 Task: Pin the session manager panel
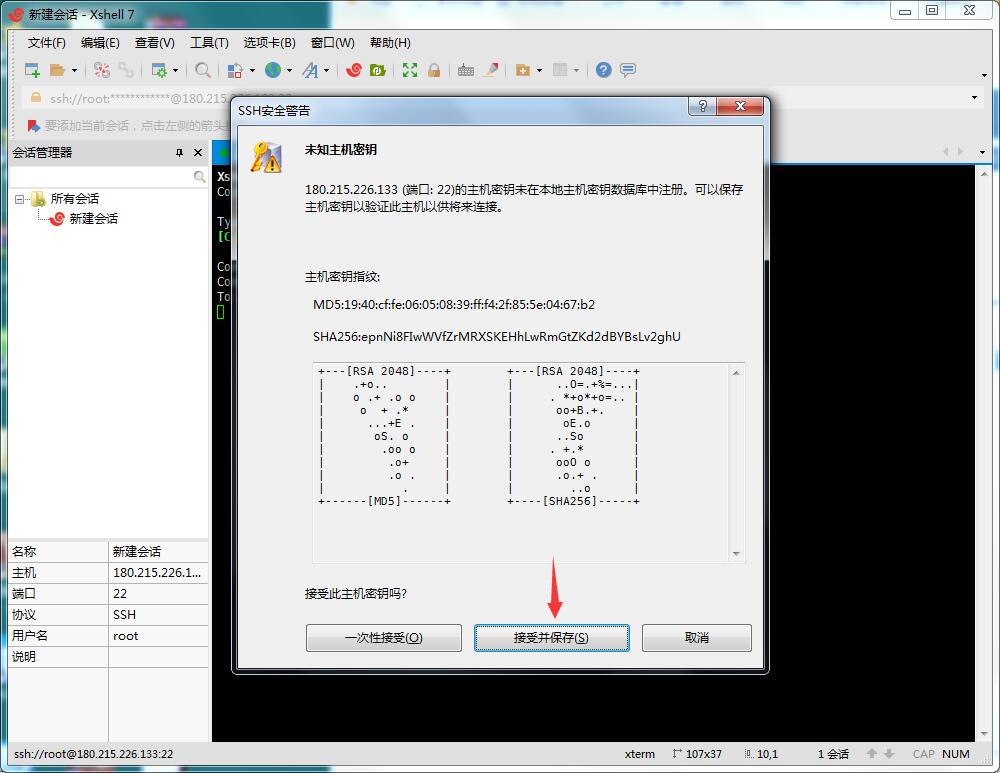pyautogui.click(x=179, y=152)
